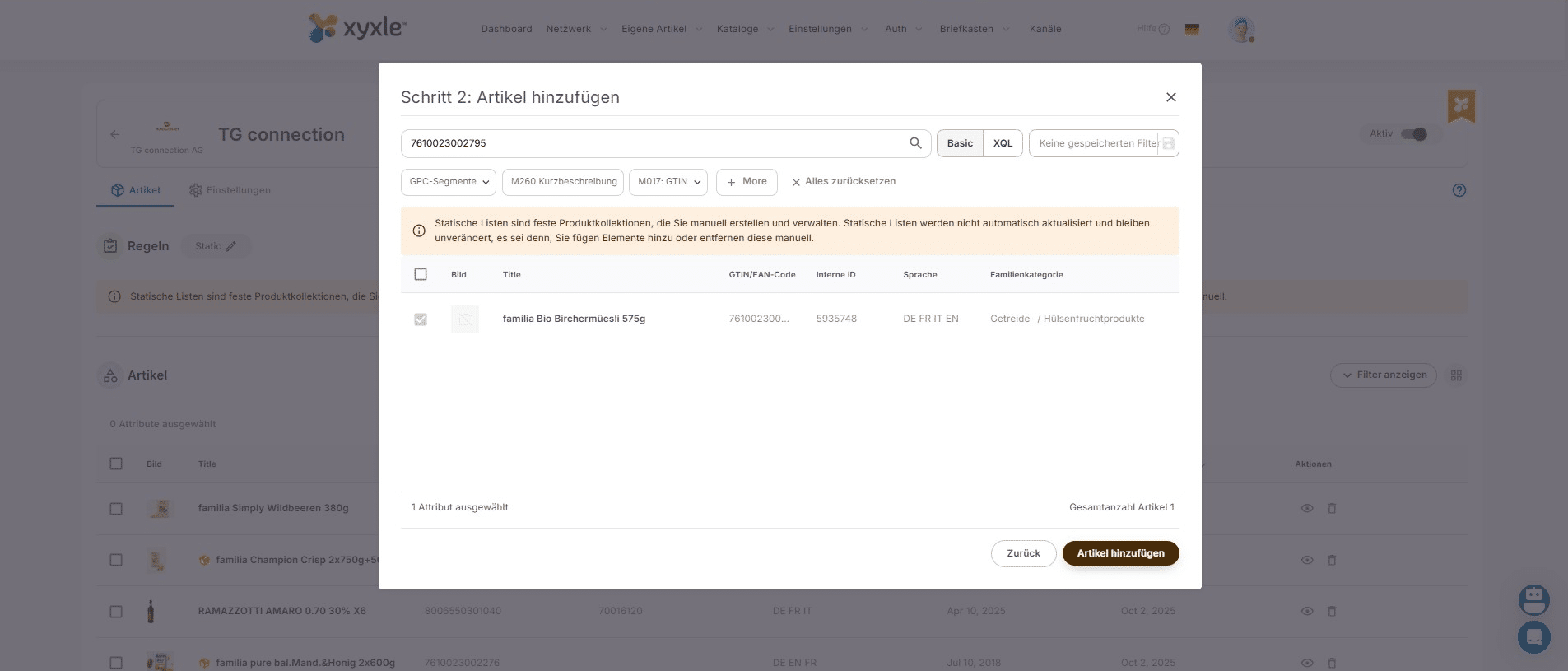This screenshot has width=1568, height=671.
Task: Check familia Simply Wildbeeren 380g row checkbox
Action: point(116,509)
